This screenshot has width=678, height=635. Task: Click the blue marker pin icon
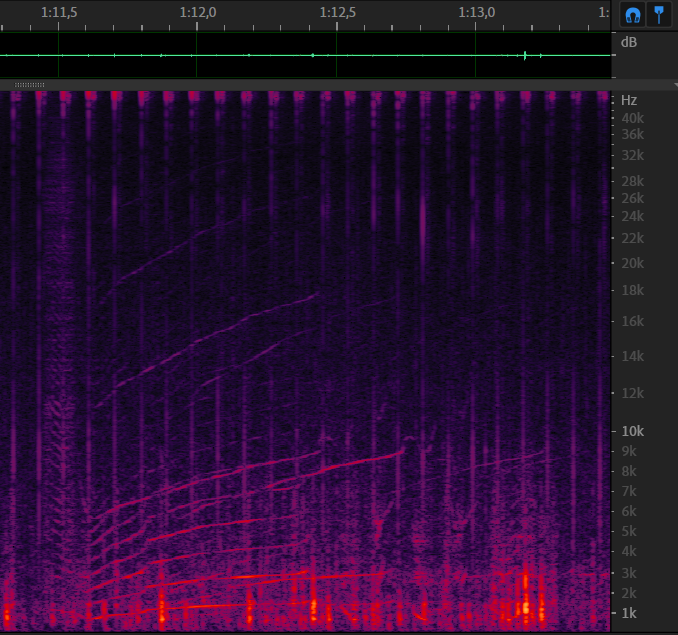pos(659,15)
